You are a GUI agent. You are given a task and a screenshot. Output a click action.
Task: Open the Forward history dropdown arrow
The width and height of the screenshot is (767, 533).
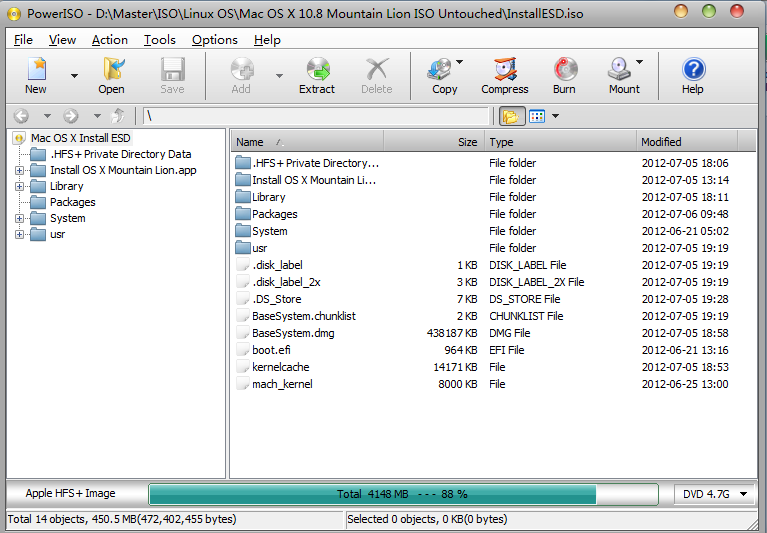click(x=97, y=116)
